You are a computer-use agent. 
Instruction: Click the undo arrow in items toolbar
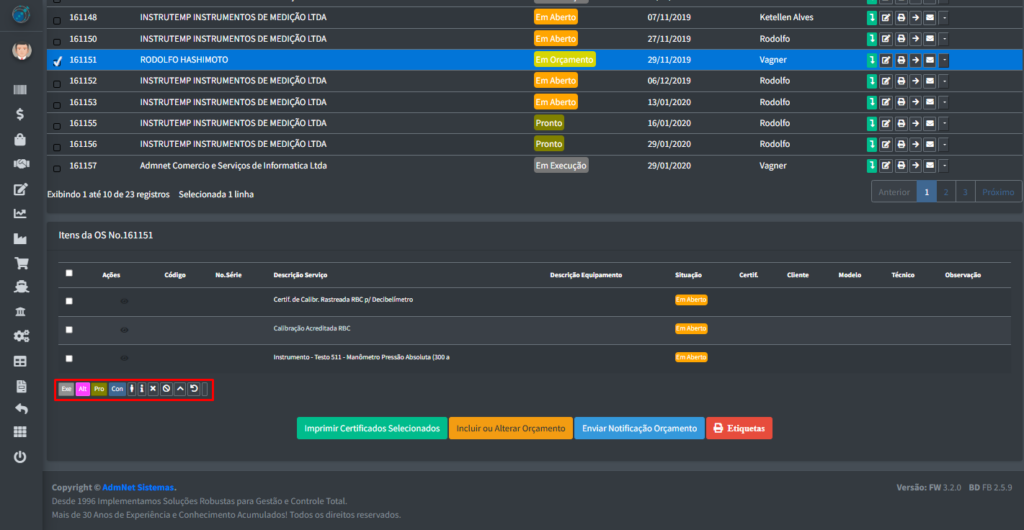pos(194,389)
